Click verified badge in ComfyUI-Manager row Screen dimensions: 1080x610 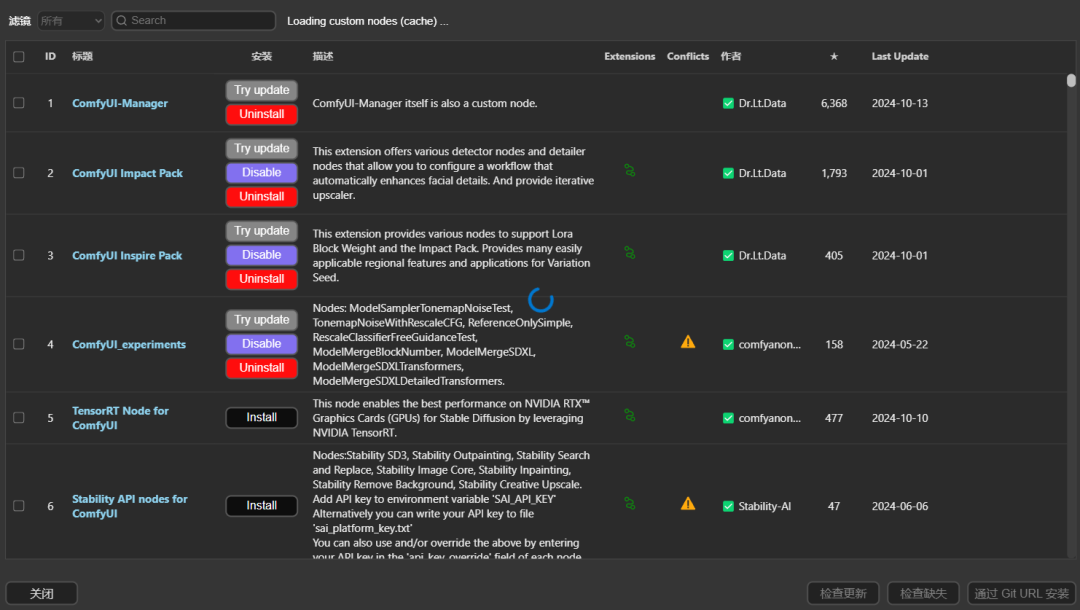(728, 103)
